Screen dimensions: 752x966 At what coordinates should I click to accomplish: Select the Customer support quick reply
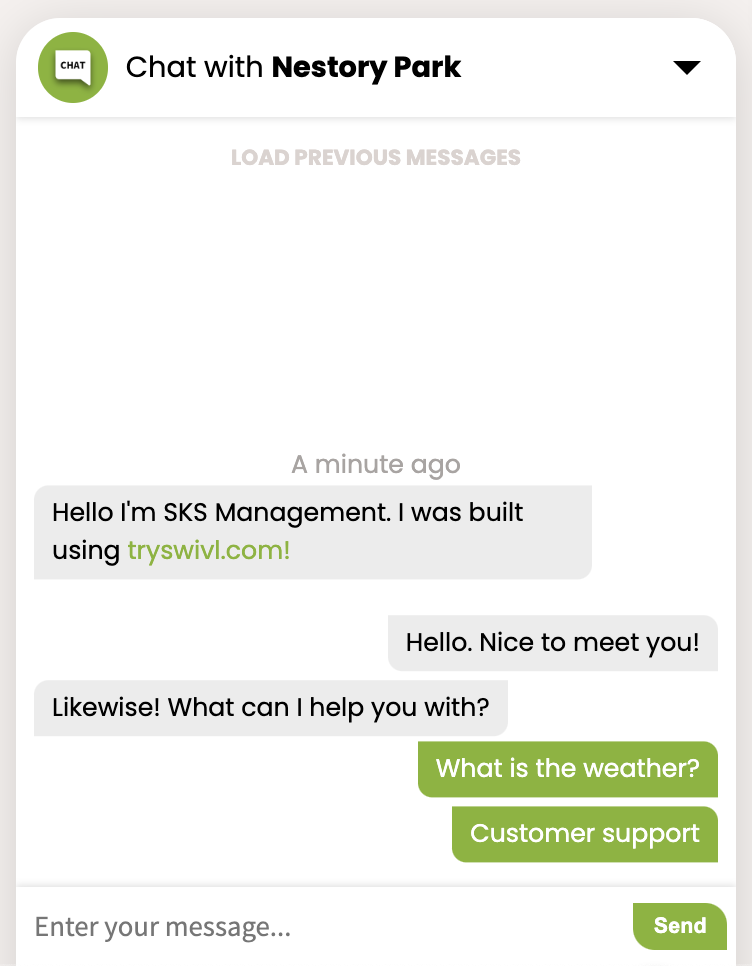coord(585,834)
